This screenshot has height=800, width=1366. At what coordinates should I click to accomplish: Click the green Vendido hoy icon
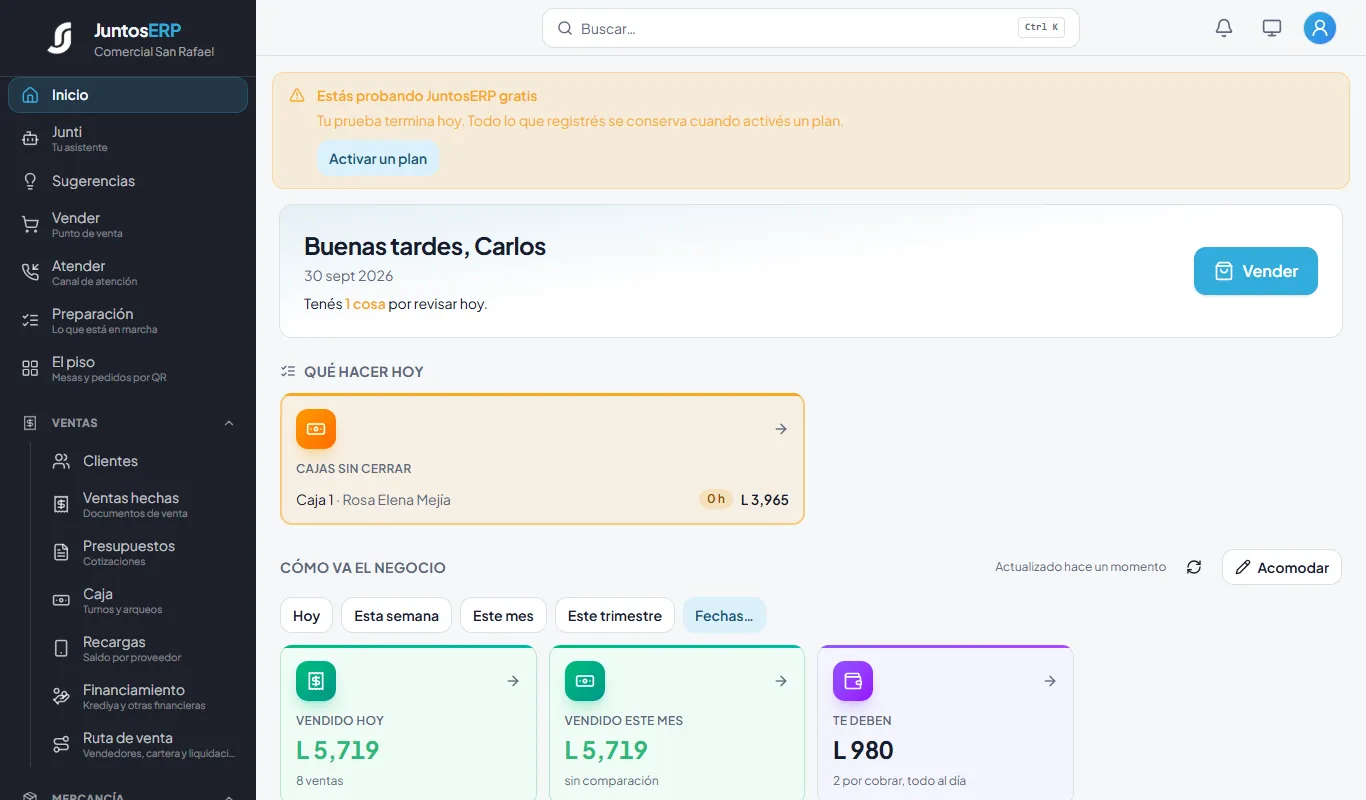tap(316, 681)
